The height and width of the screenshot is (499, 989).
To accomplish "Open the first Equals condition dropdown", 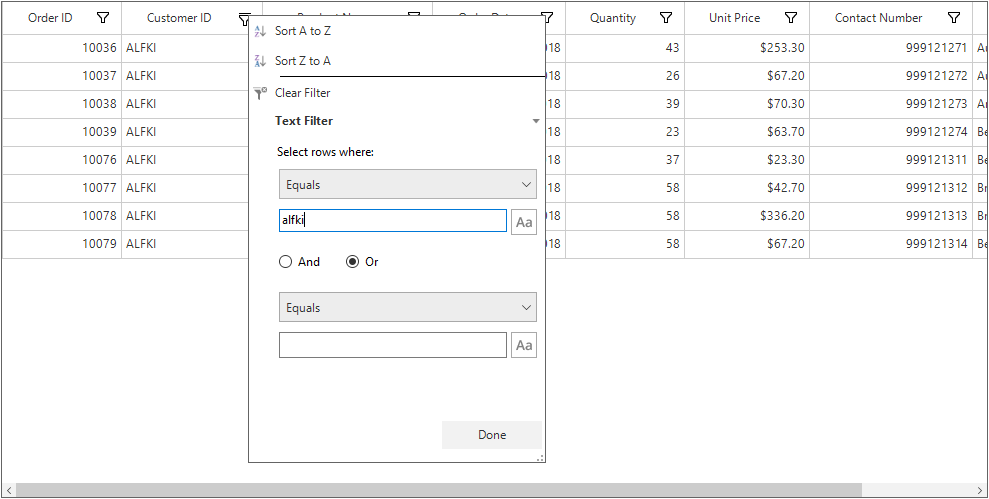I will pos(407,184).
